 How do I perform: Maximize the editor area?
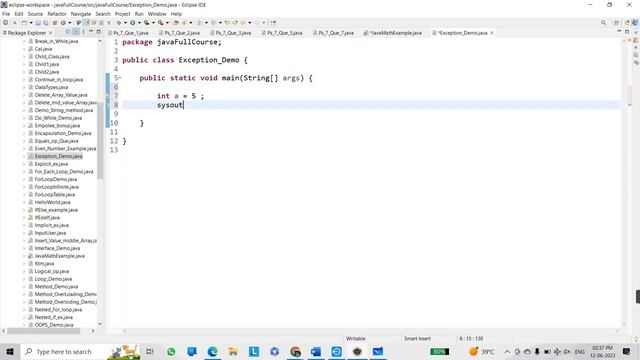[627, 31]
